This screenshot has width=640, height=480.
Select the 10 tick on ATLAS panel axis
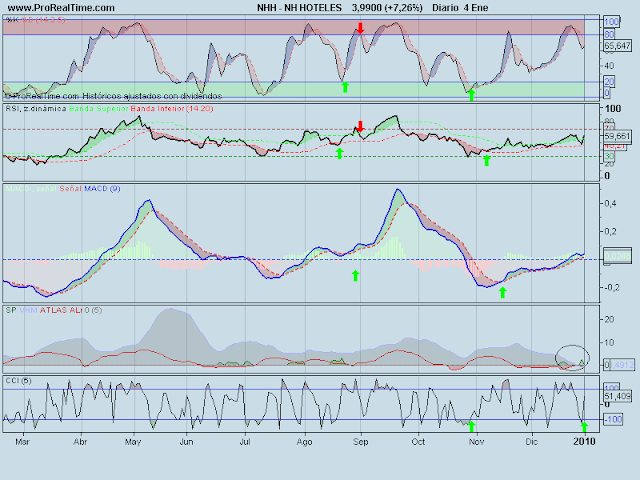click(x=609, y=342)
